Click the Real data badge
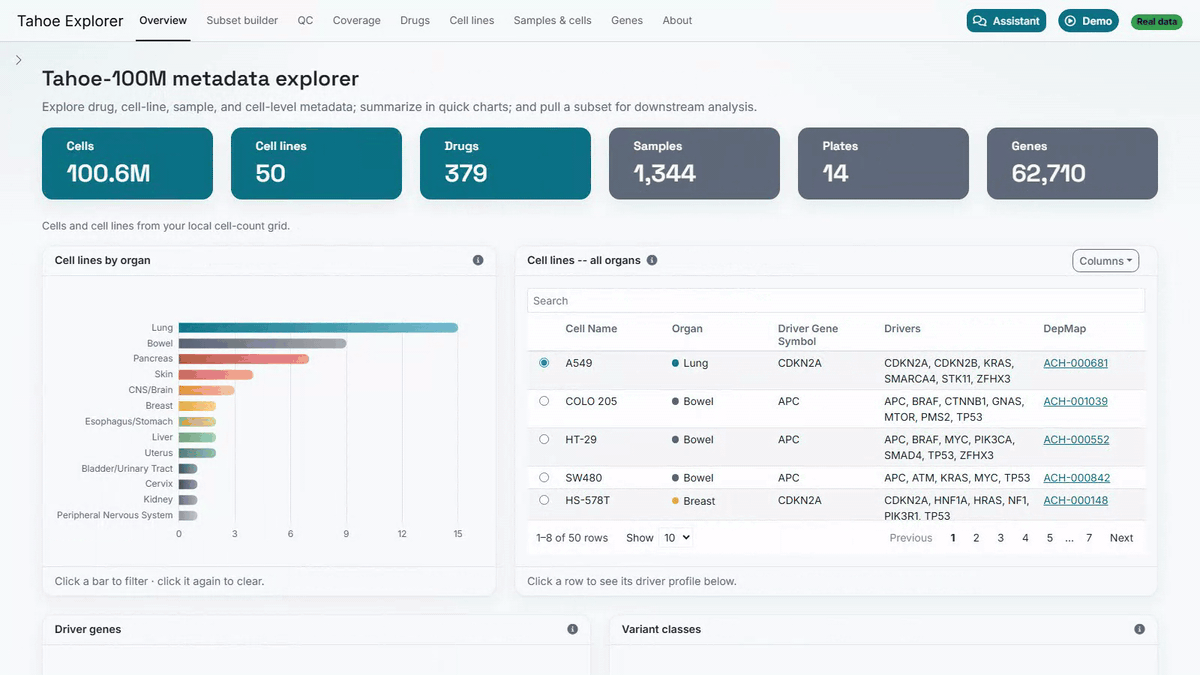 point(1157,21)
